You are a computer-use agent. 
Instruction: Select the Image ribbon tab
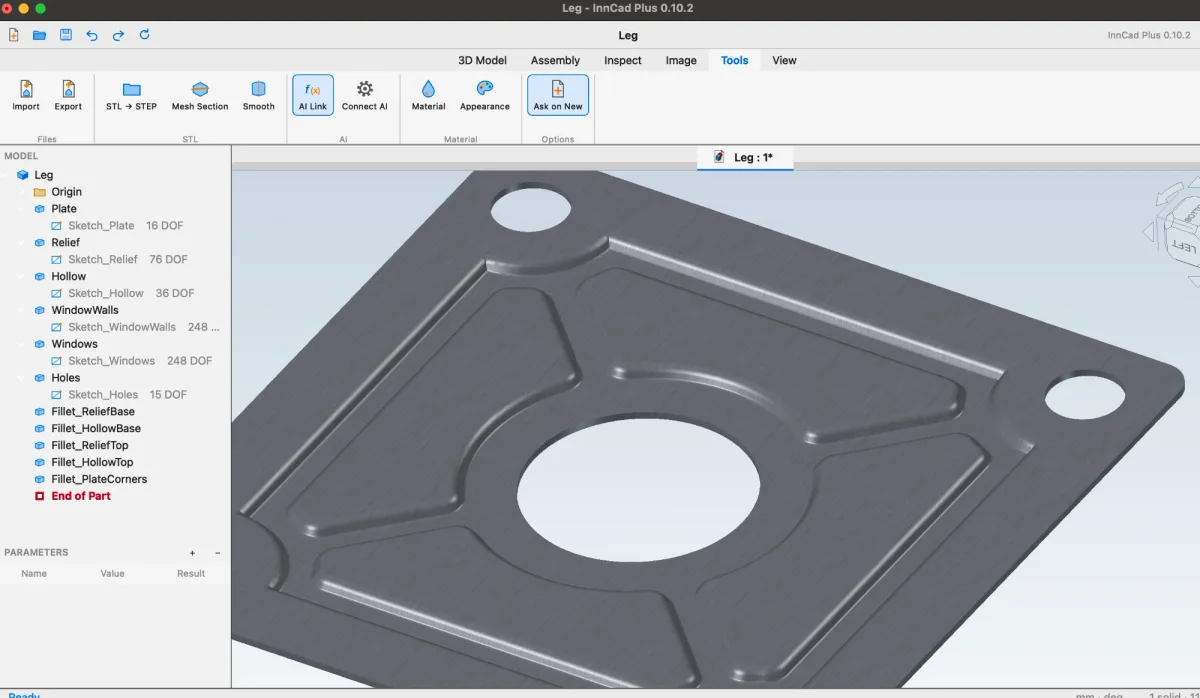(681, 60)
